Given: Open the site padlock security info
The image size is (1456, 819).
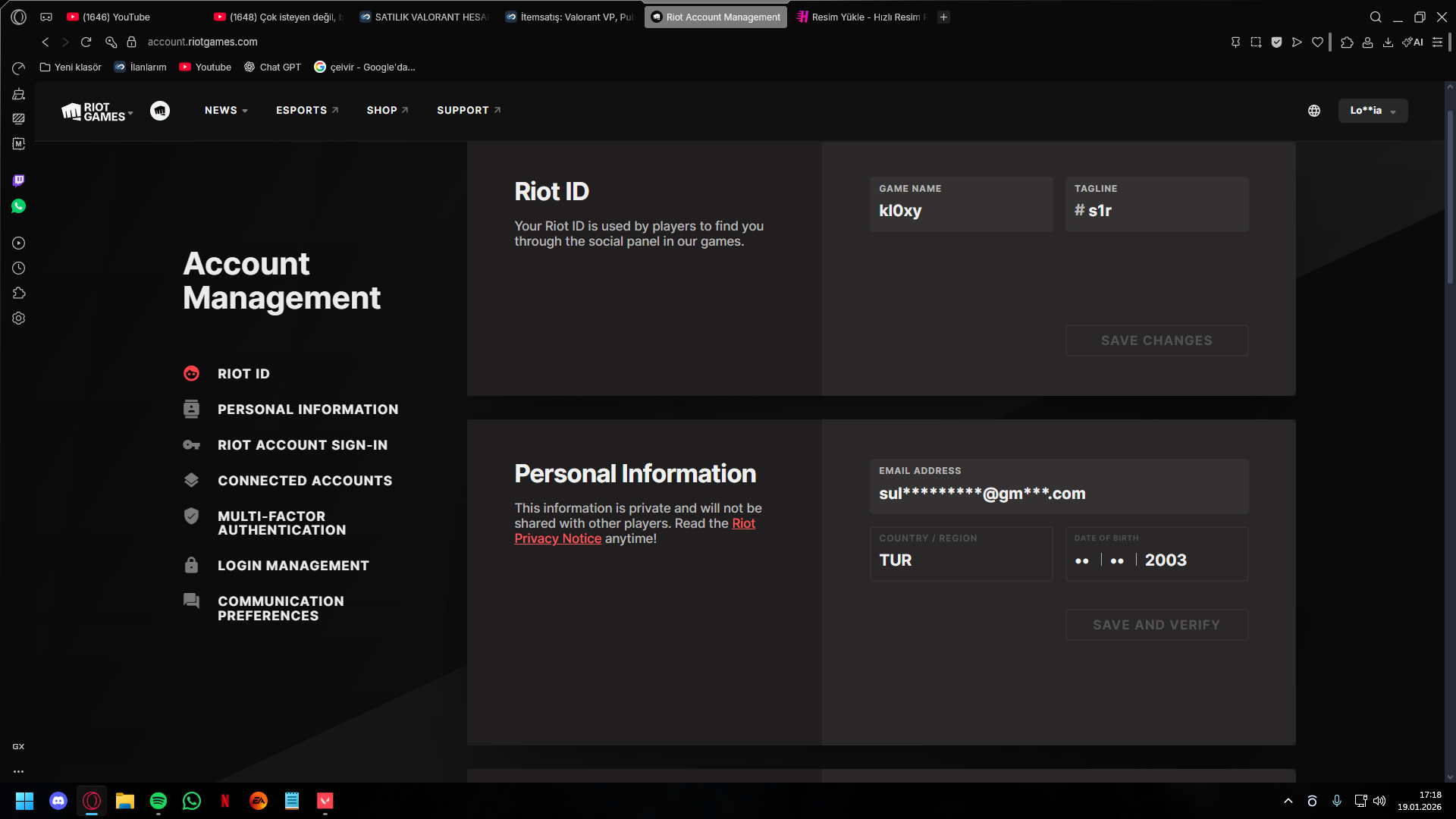Looking at the screenshot, I should pyautogui.click(x=131, y=42).
